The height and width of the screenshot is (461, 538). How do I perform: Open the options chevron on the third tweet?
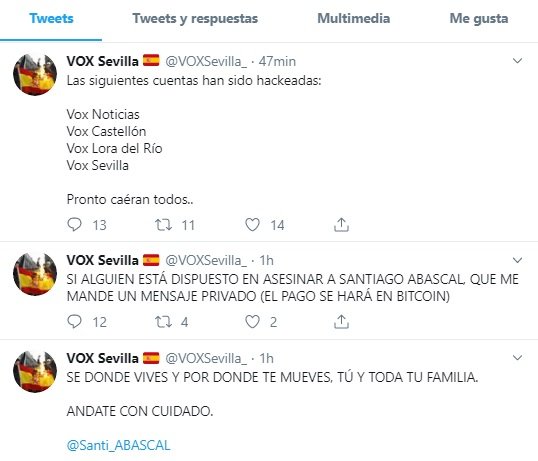pyautogui.click(x=517, y=358)
